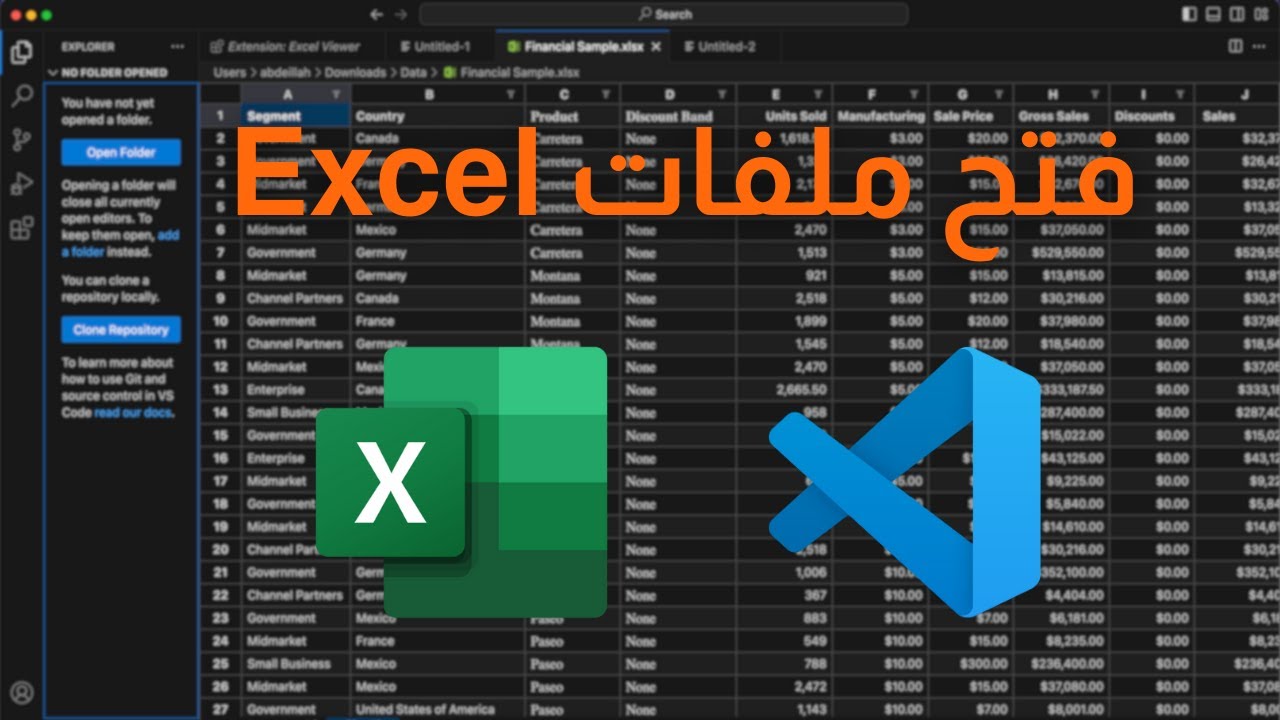Open the filter dropdown for column H

pyautogui.click(x=1096, y=93)
